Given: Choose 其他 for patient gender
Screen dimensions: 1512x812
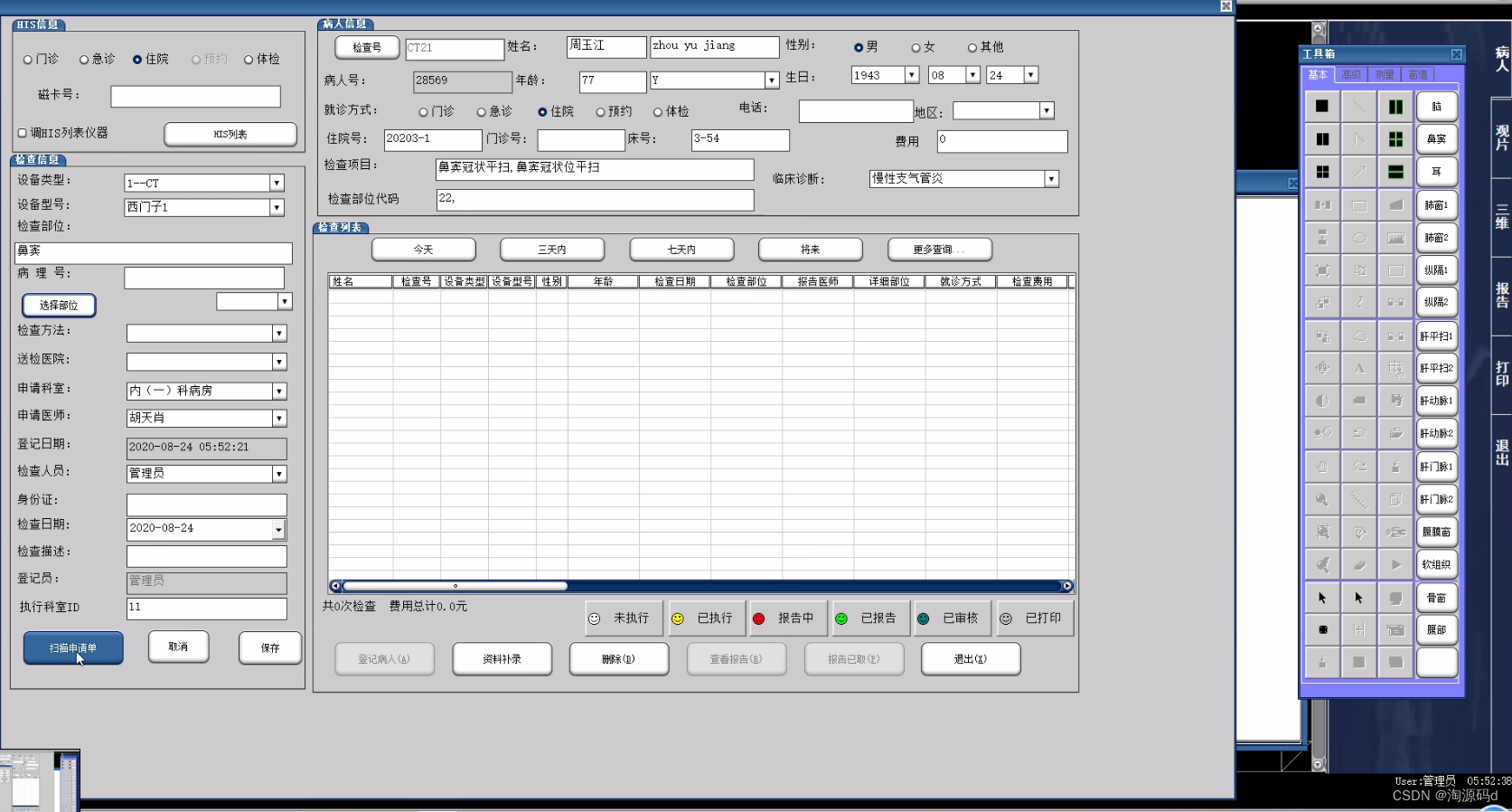Looking at the screenshot, I should [x=972, y=48].
